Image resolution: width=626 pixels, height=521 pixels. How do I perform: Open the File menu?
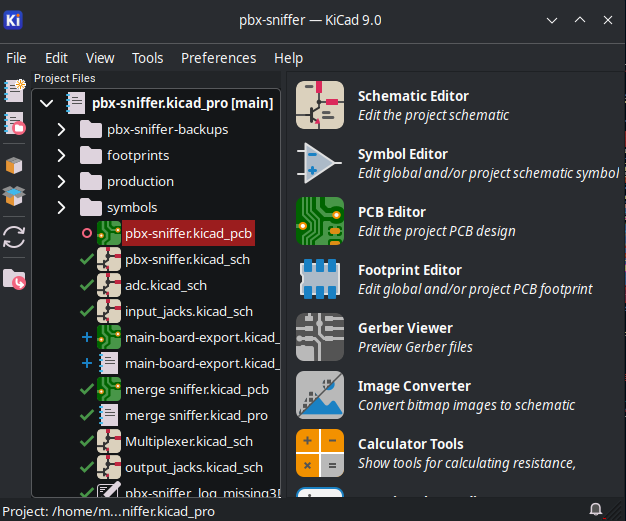[x=16, y=58]
